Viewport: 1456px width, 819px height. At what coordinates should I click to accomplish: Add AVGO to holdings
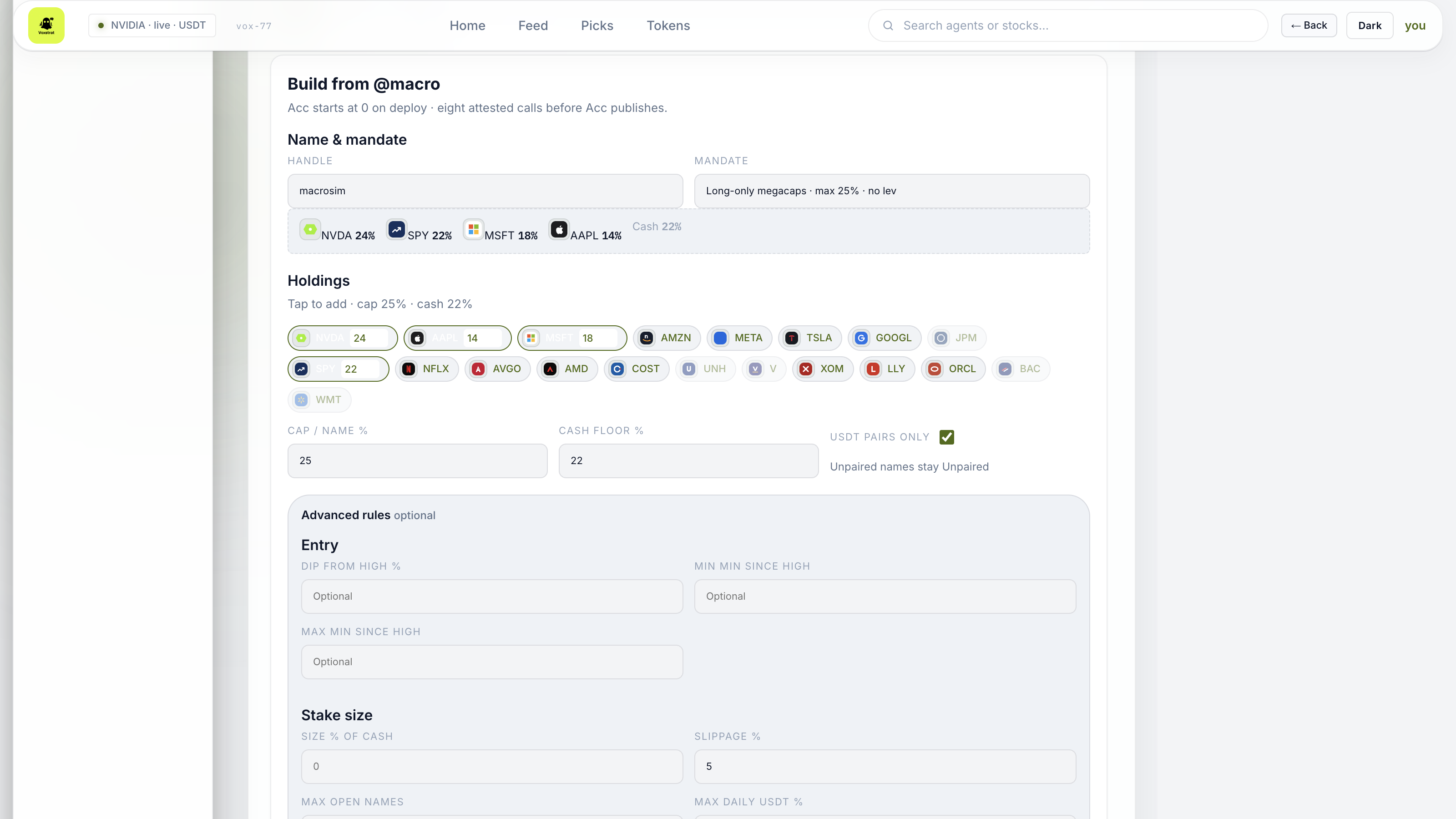497,369
